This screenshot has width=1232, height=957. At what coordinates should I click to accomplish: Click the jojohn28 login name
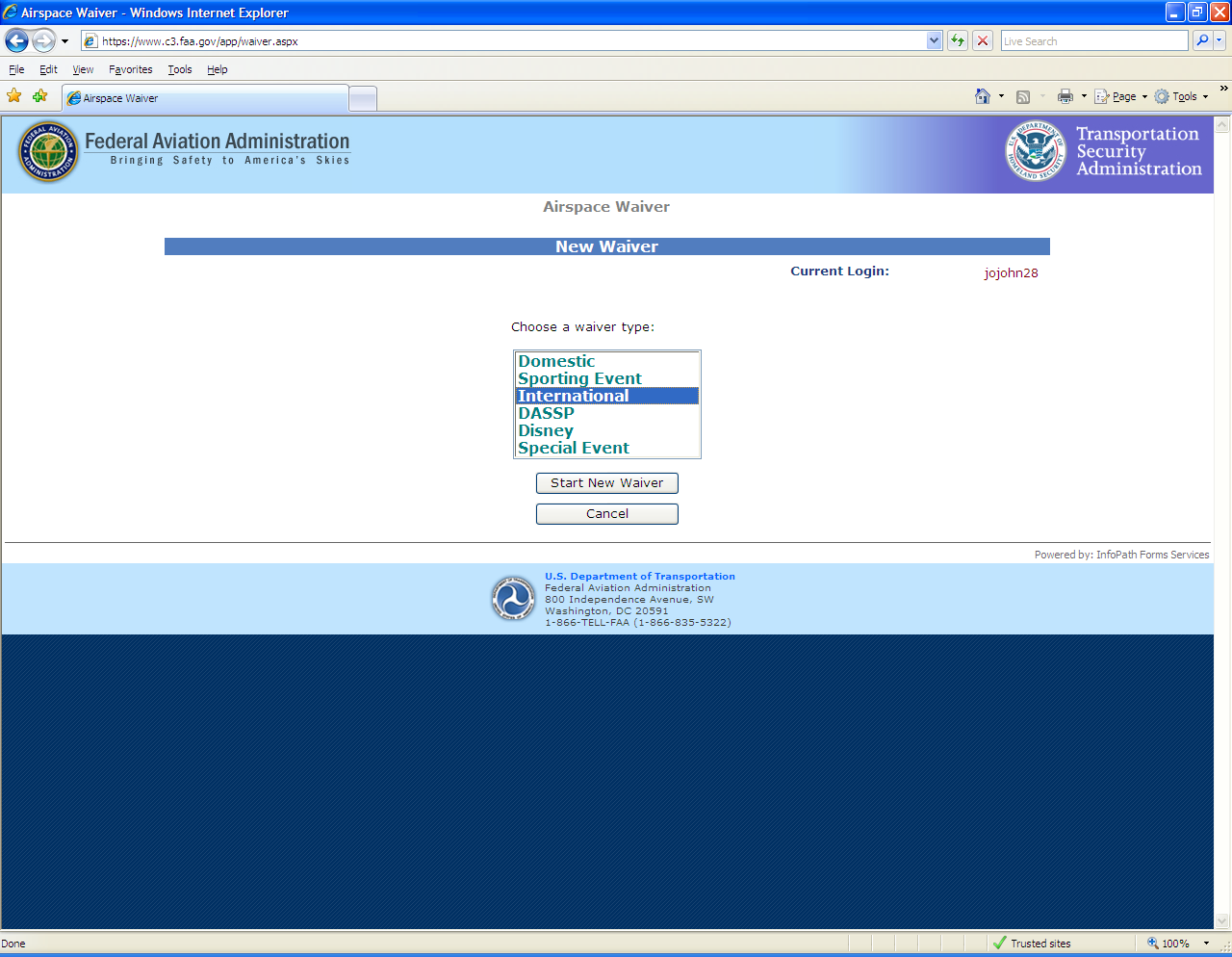click(x=1011, y=272)
